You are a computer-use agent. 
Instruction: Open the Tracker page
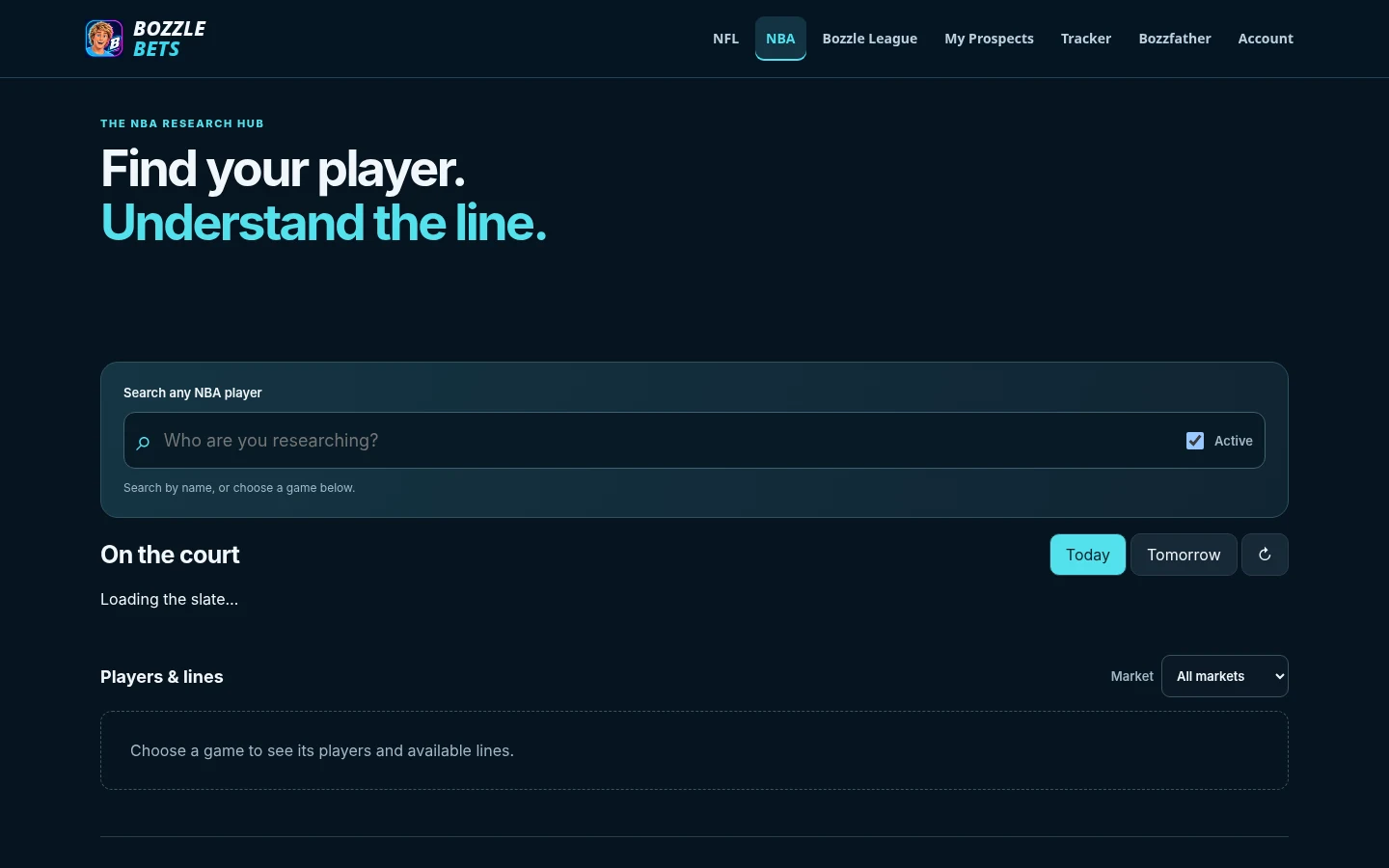tap(1086, 39)
